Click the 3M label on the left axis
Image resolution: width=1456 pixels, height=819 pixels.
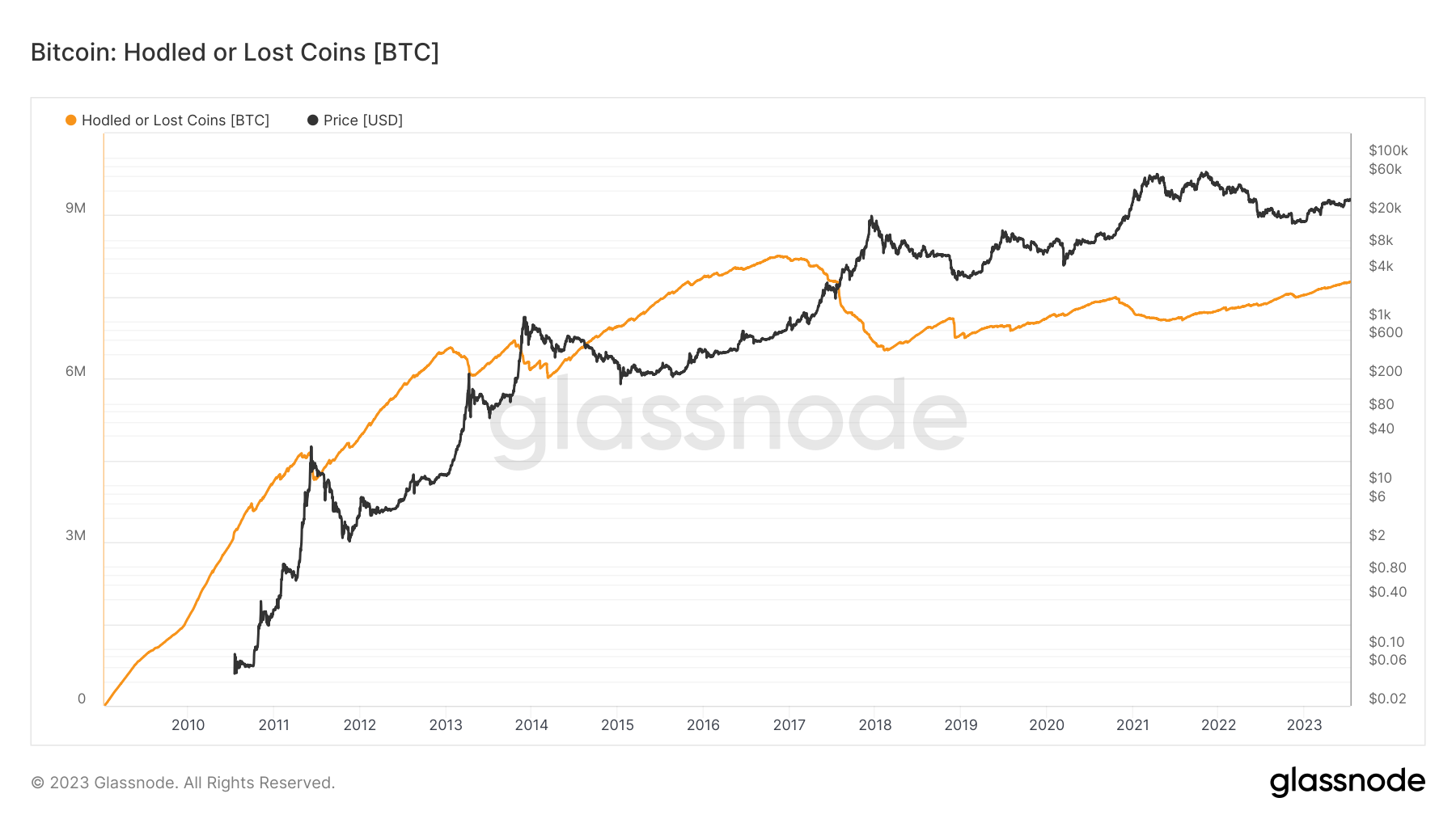(x=75, y=536)
